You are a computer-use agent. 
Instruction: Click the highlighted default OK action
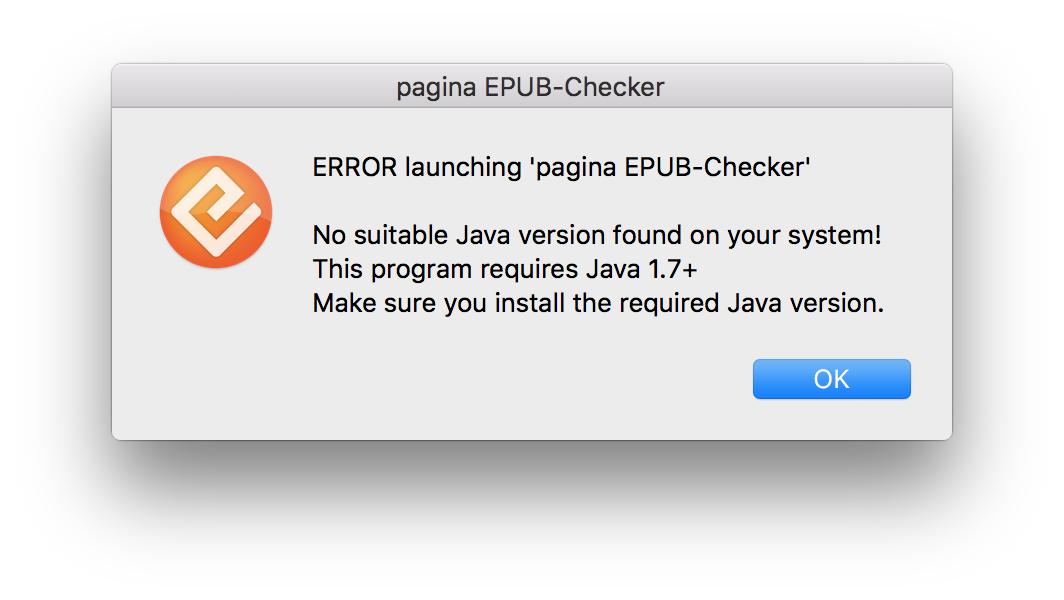tap(831, 378)
